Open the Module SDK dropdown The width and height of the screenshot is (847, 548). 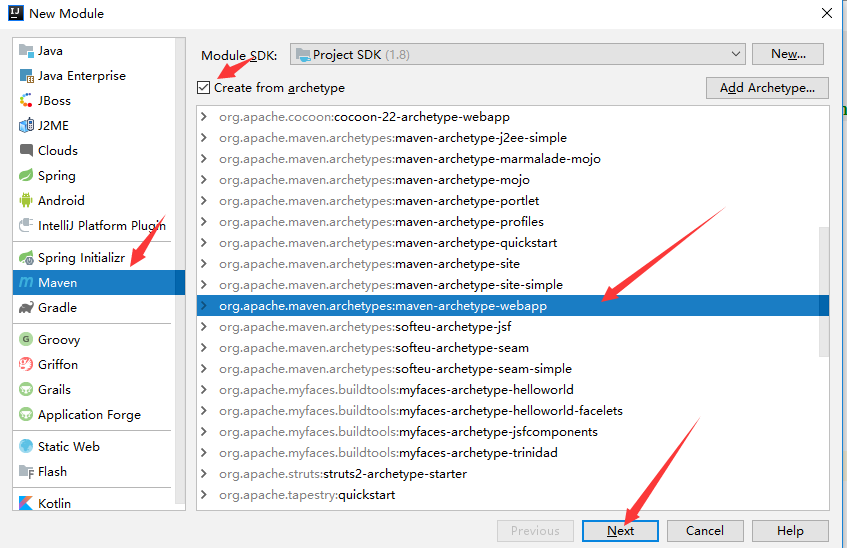point(517,55)
